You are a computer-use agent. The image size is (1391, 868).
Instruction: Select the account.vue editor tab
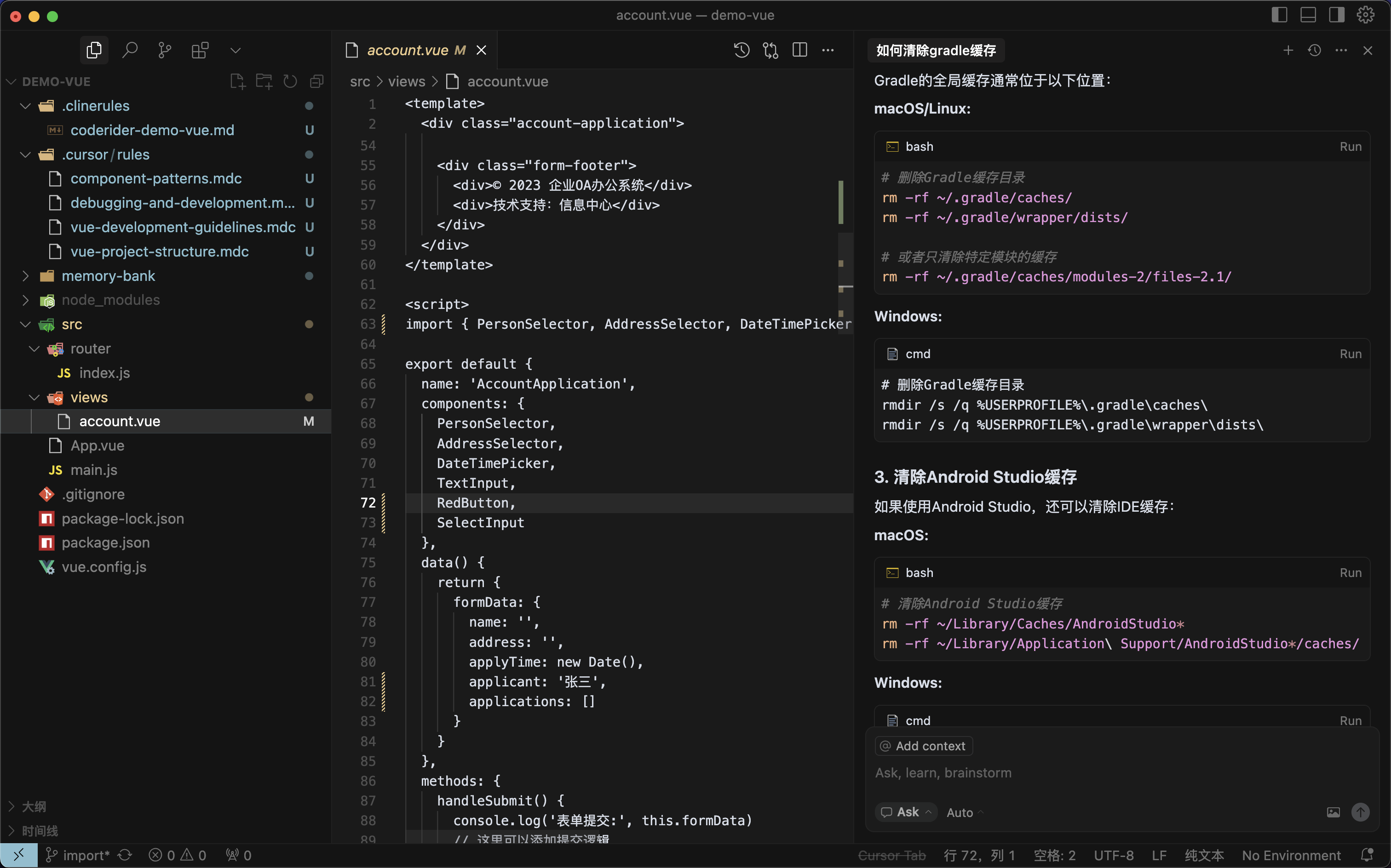point(408,51)
